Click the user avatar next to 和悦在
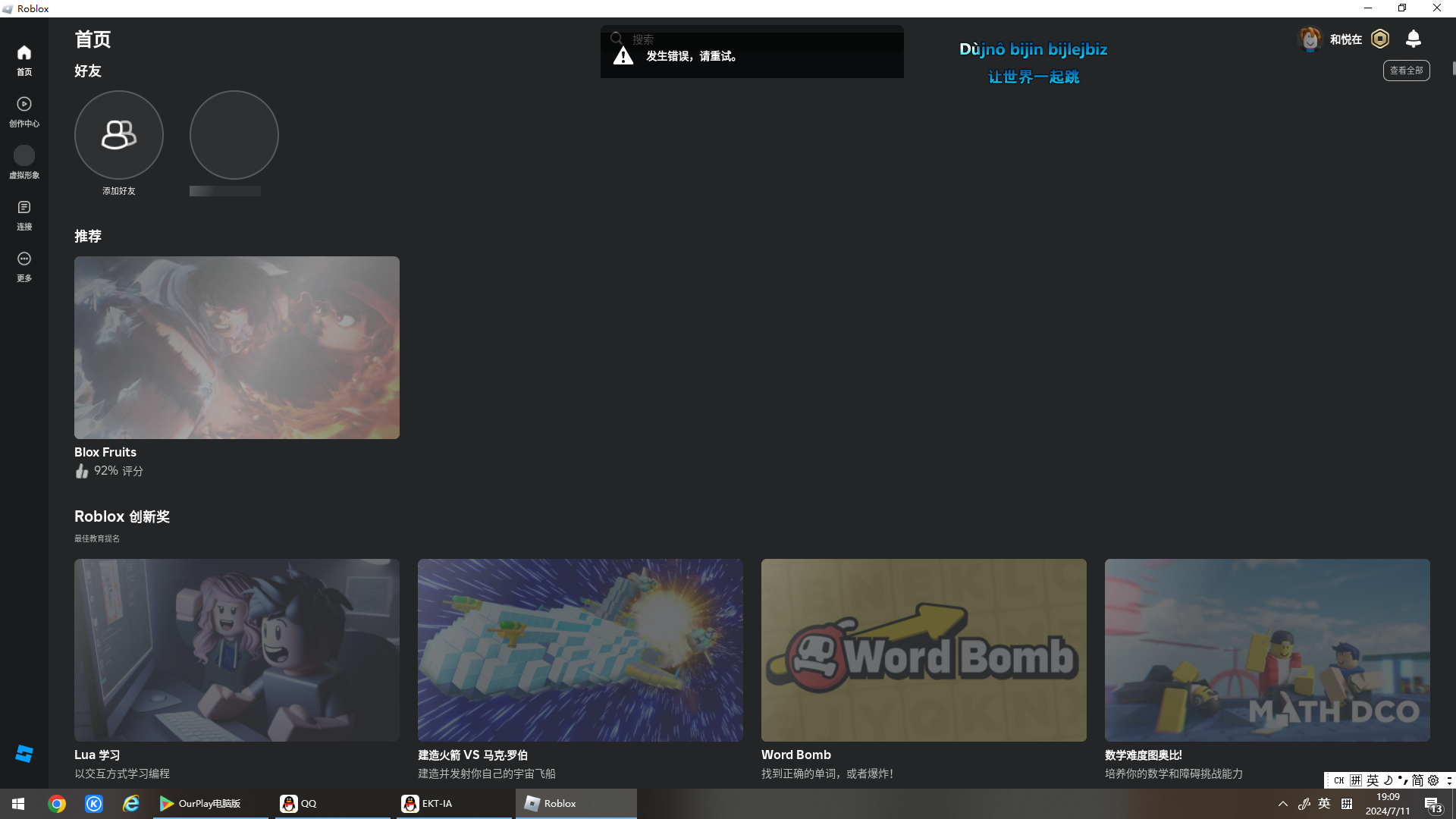Viewport: 1456px width, 819px height. 1310,39
